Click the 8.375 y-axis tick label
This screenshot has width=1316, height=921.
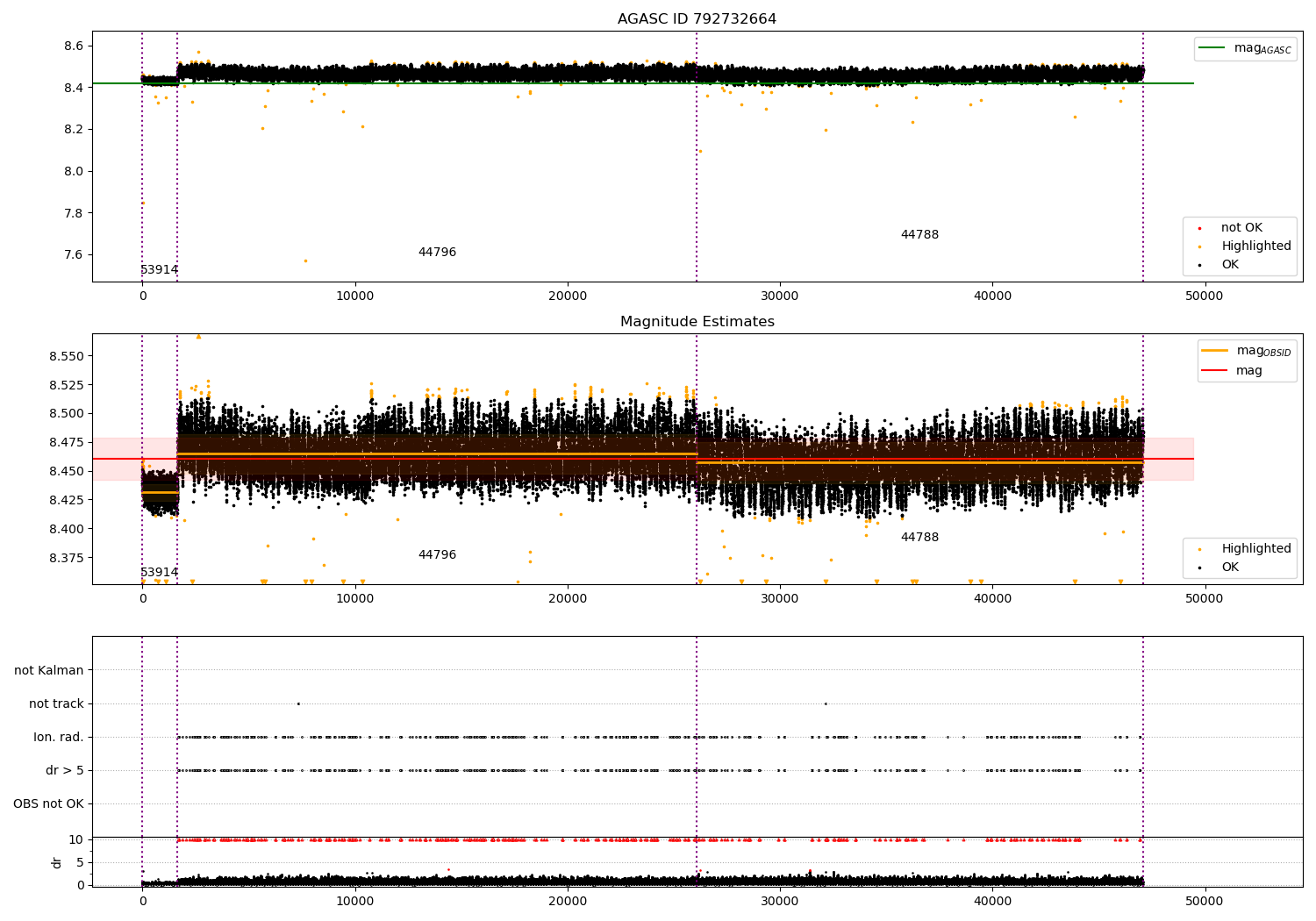[67, 558]
